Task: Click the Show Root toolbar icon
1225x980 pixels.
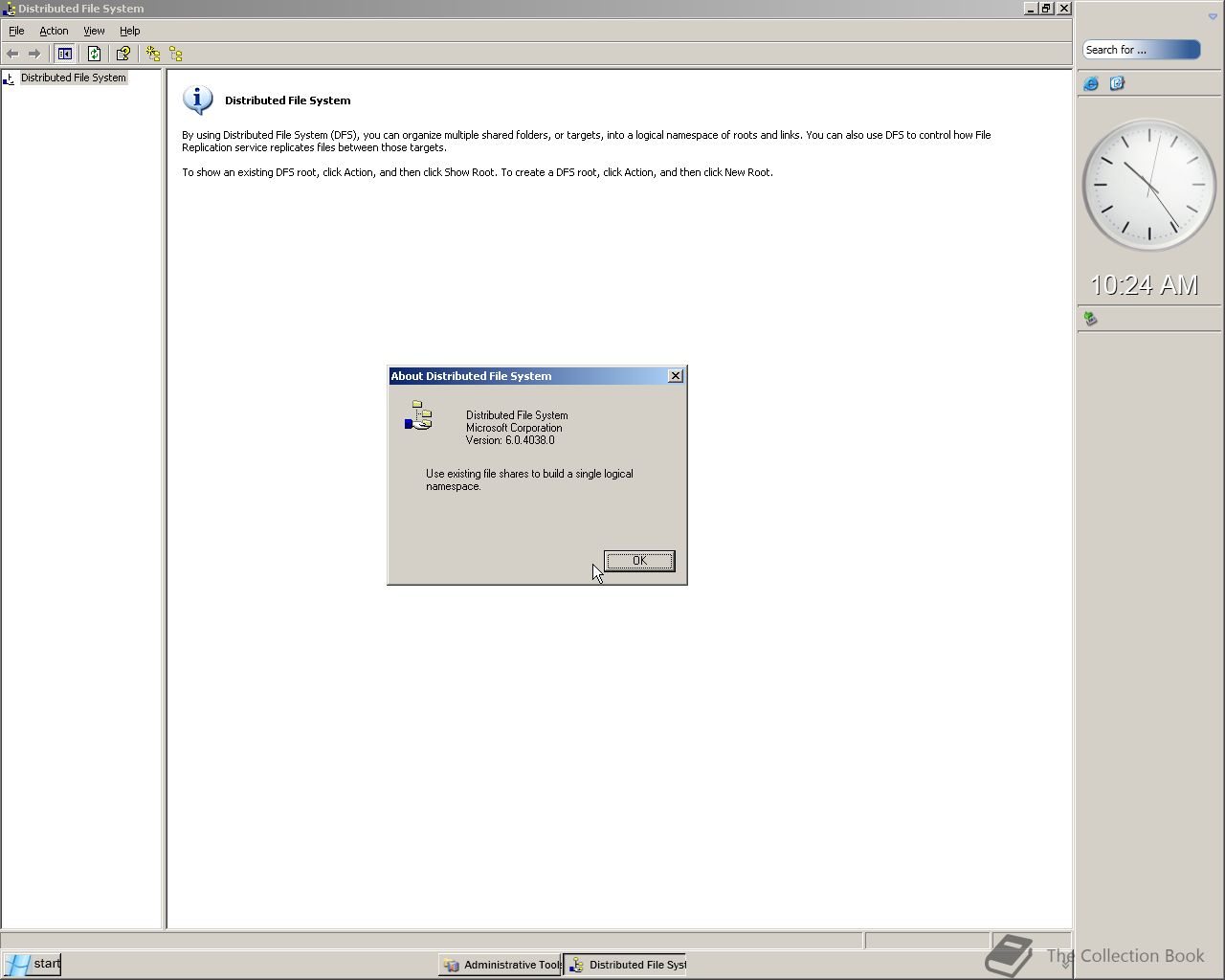Action: click(176, 54)
